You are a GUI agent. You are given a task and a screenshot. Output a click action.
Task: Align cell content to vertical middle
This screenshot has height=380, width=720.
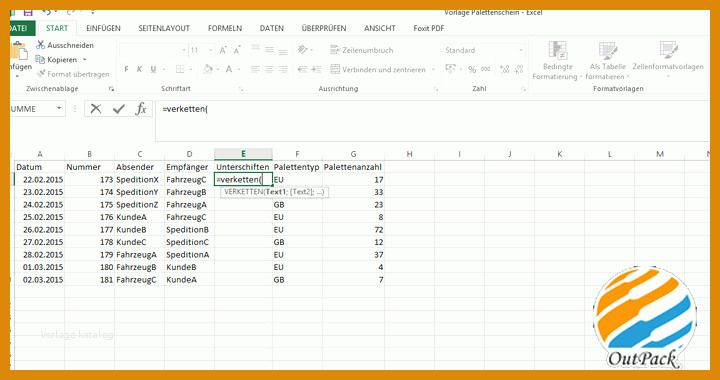click(270, 49)
